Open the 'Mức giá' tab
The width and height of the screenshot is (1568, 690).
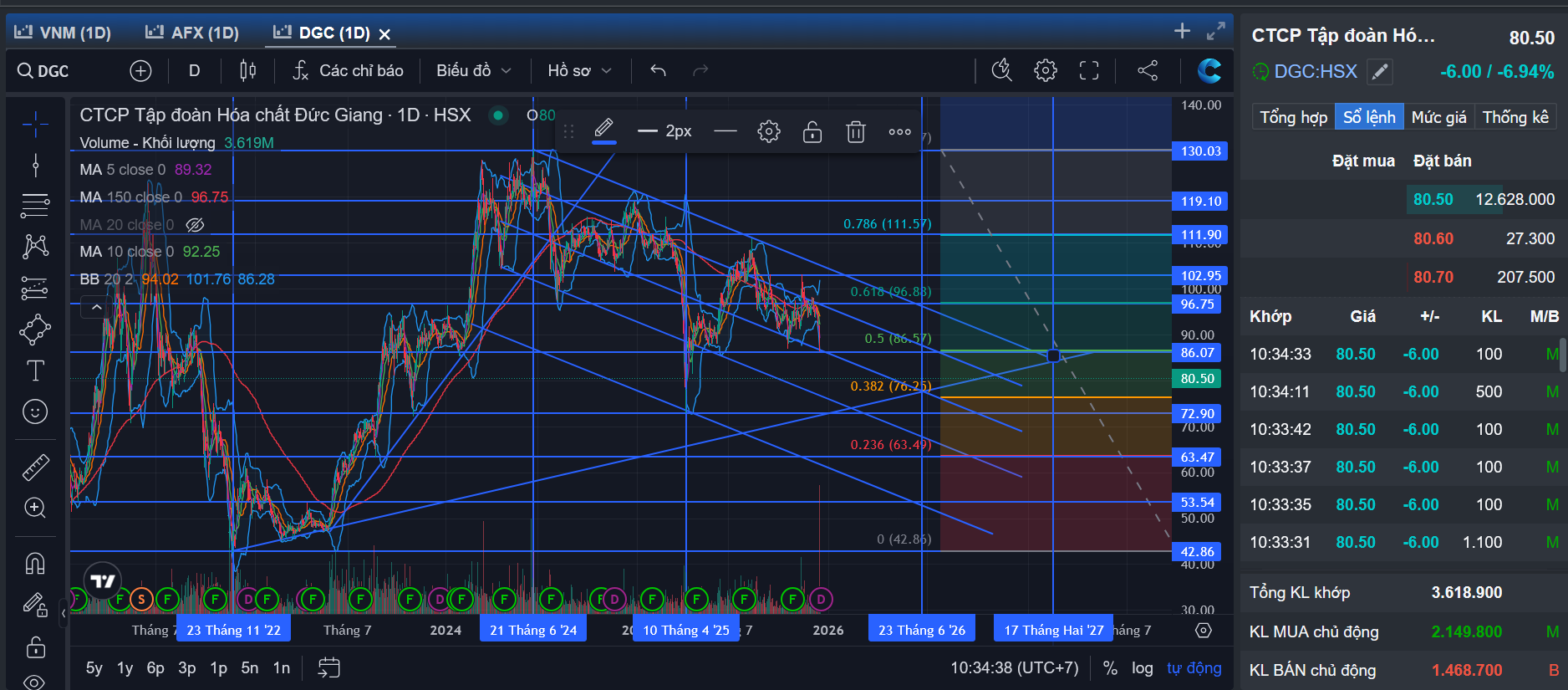(x=1438, y=117)
